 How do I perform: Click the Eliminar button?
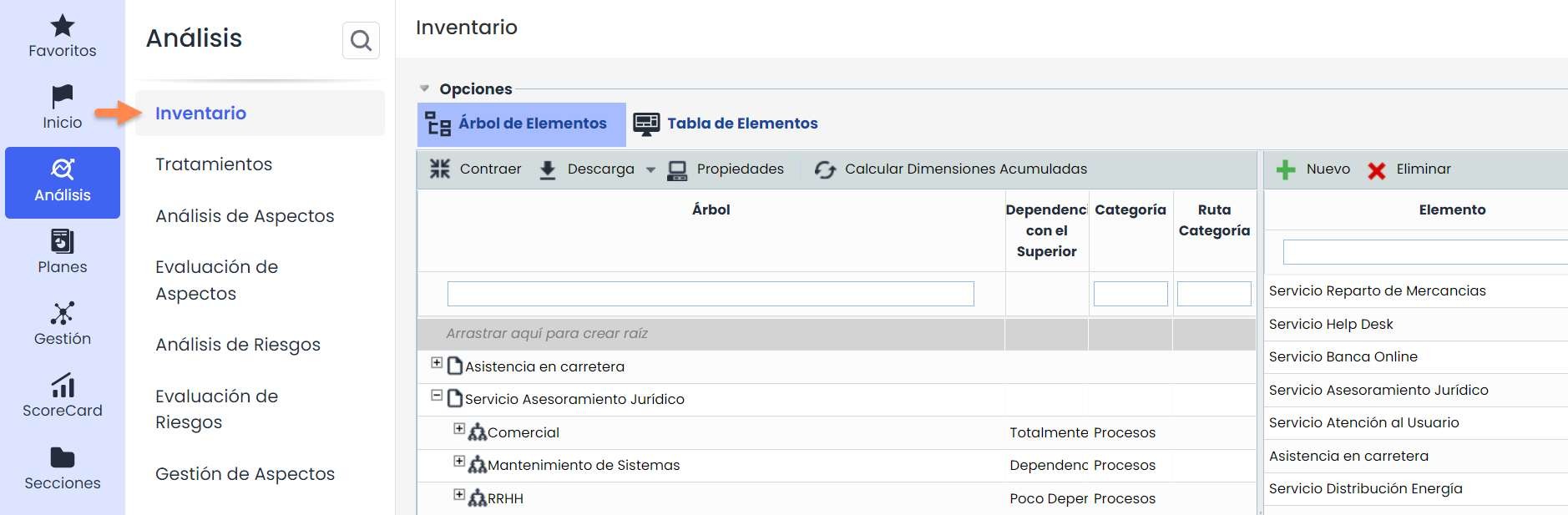pyautogui.click(x=1409, y=169)
